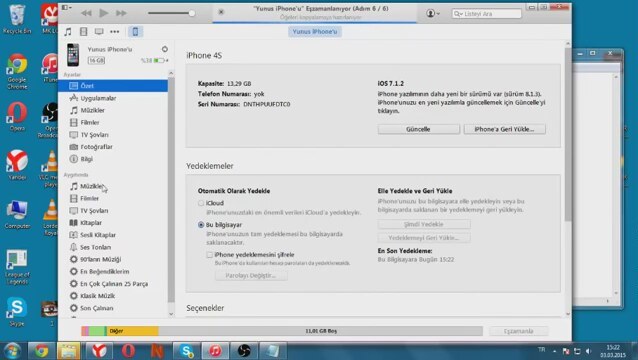Open Google Chrome desktop shortcut
This screenshot has height=360, width=638.
pos(17,72)
